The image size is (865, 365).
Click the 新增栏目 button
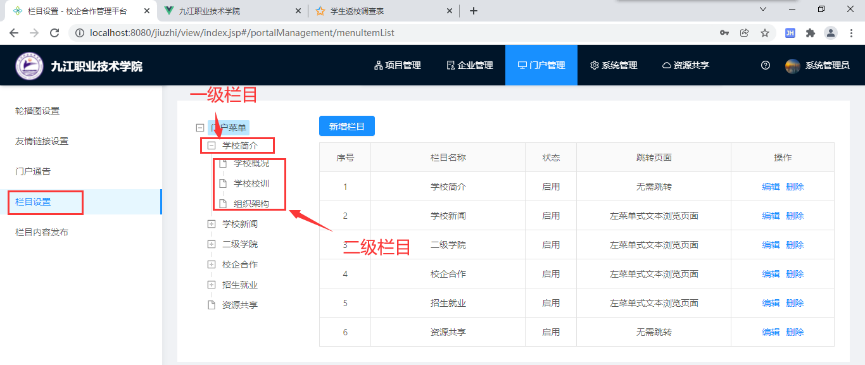point(347,126)
